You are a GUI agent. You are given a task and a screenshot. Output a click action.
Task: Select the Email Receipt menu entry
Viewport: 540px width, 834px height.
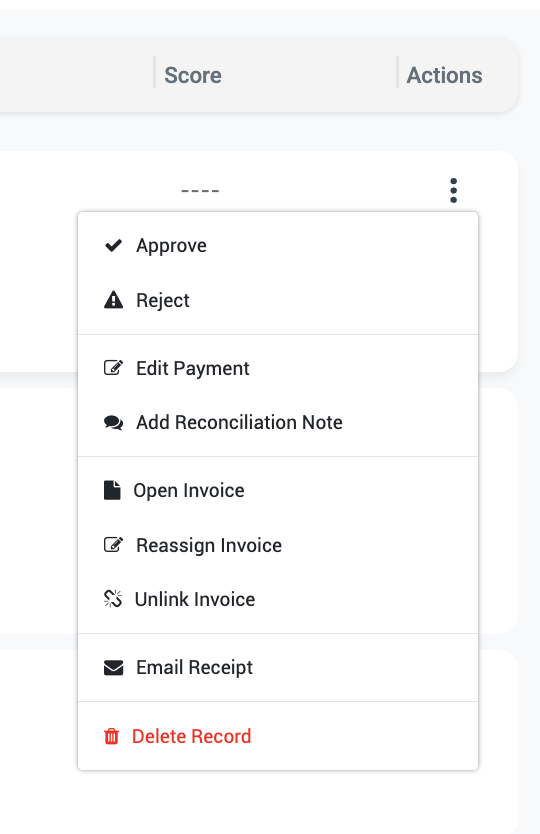click(x=194, y=668)
